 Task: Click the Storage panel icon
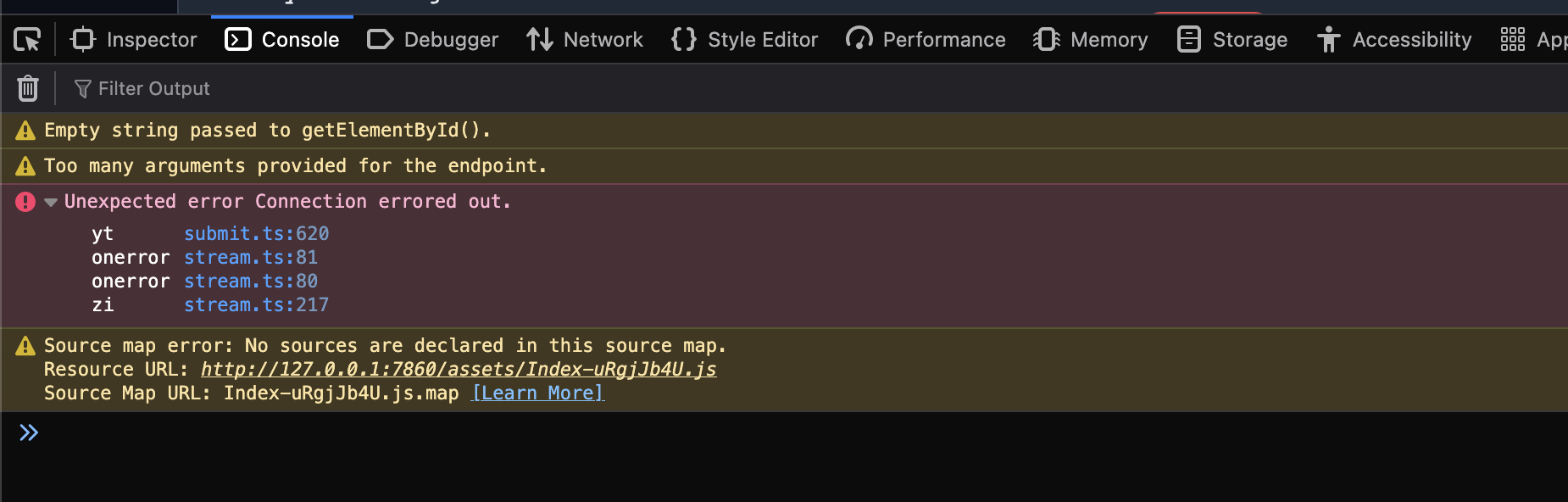click(1189, 40)
